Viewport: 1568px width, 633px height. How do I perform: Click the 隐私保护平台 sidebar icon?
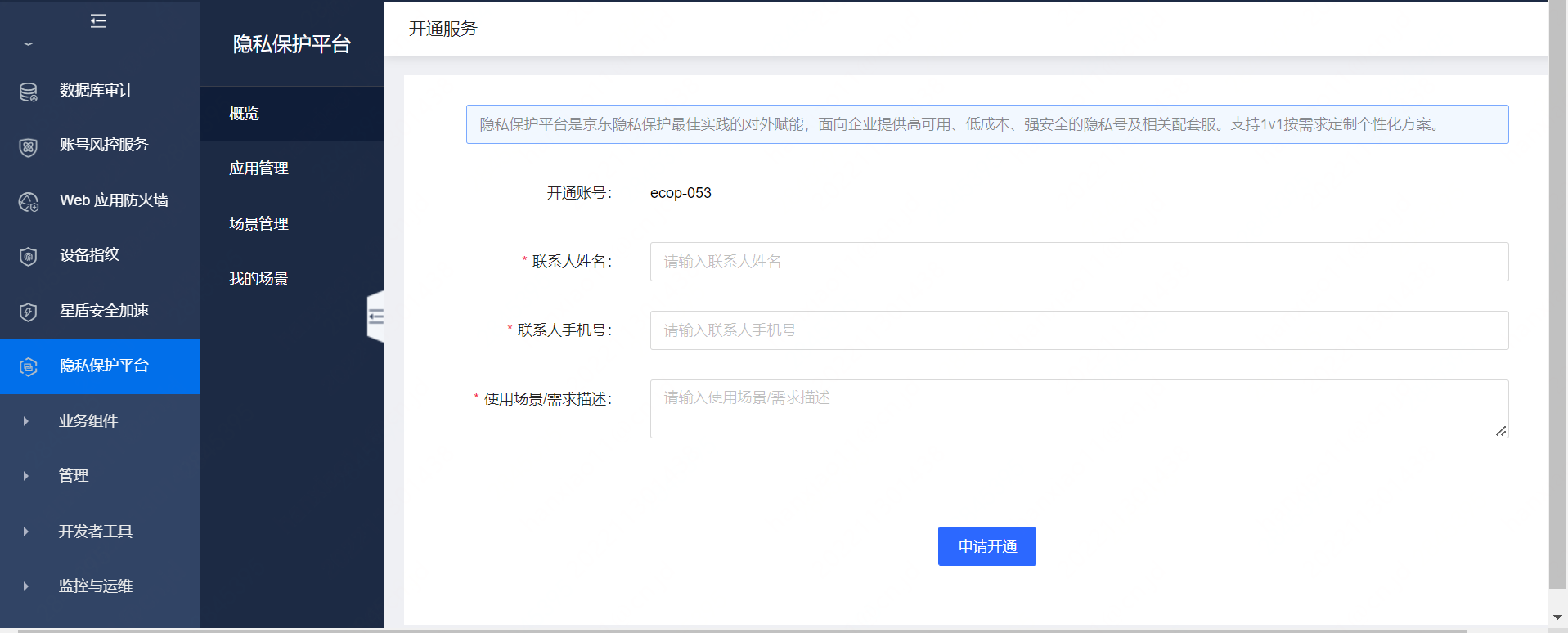29,366
